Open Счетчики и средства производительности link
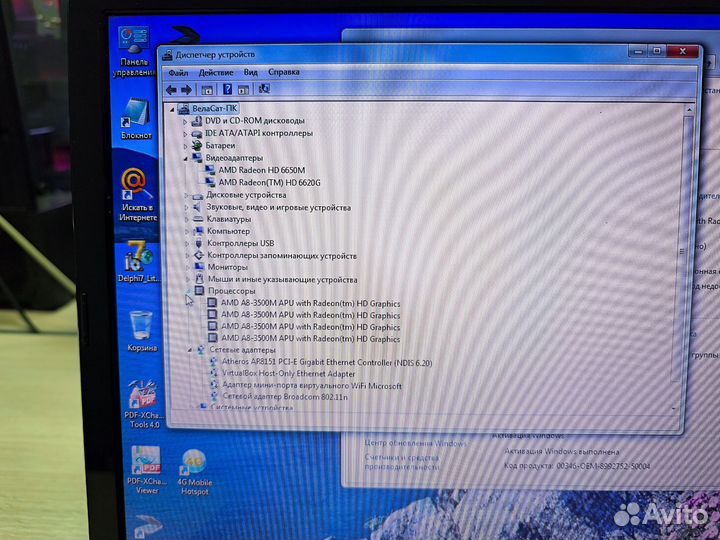Viewport: 720px width, 540px height. 402,462
